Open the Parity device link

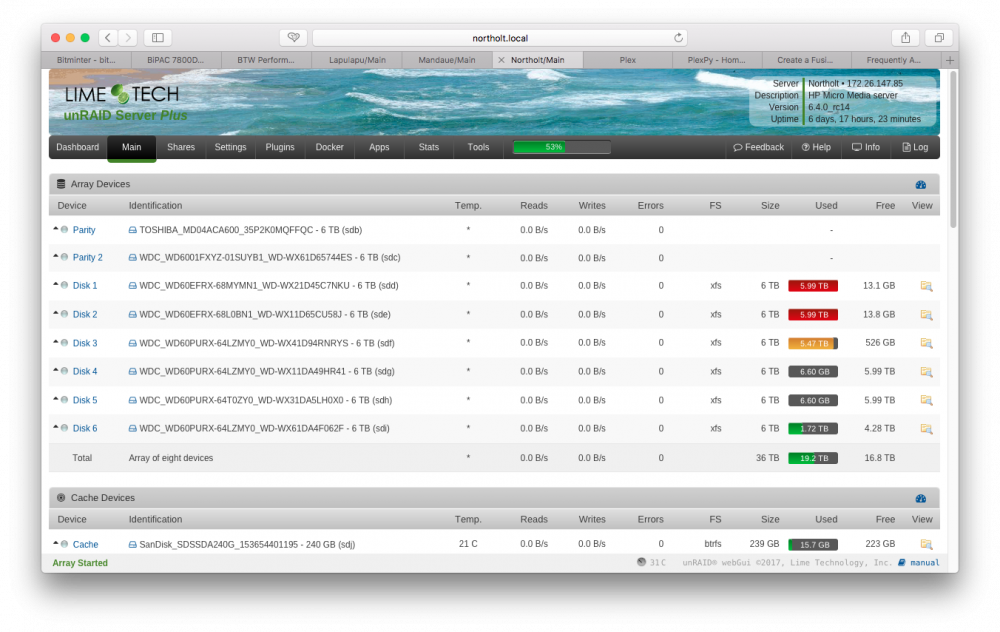click(84, 230)
